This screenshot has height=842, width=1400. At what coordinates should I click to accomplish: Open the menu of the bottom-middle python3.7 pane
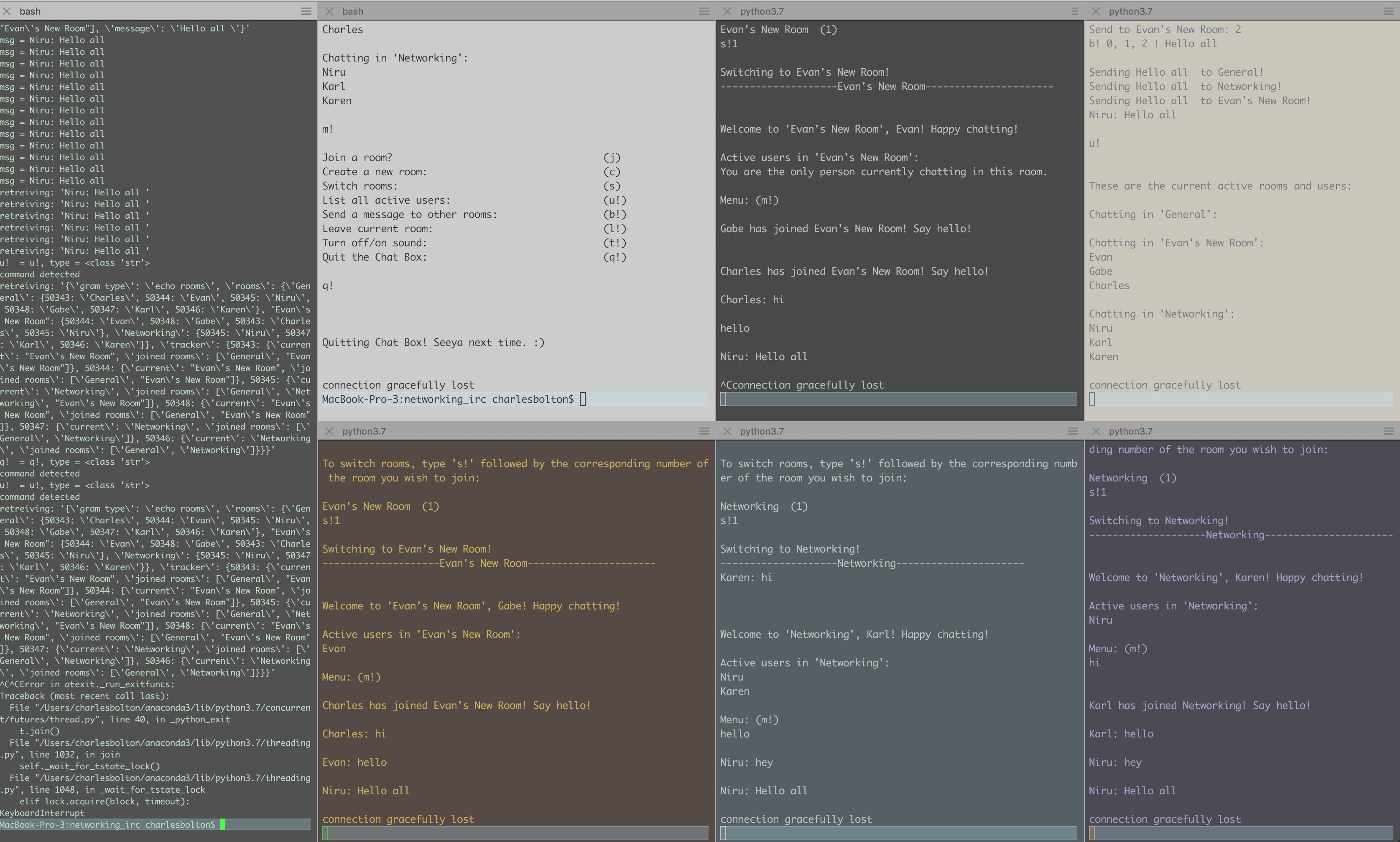704,431
